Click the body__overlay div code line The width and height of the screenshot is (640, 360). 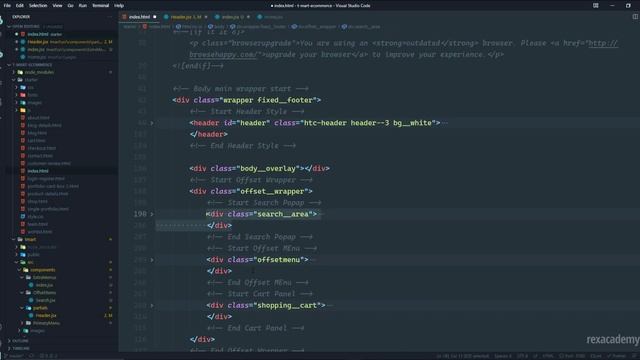(259, 169)
